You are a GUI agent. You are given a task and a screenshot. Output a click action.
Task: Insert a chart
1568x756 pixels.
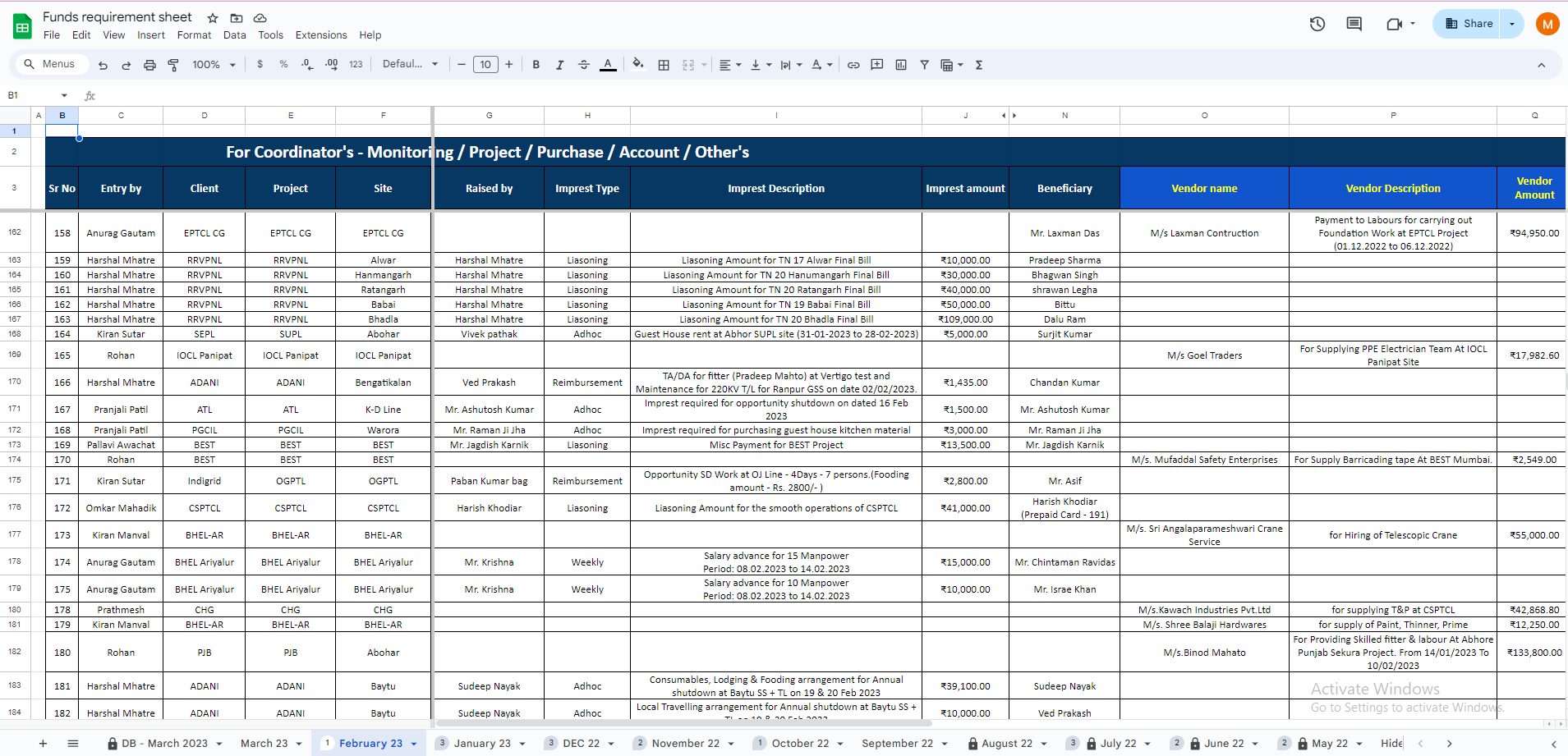[x=901, y=65]
